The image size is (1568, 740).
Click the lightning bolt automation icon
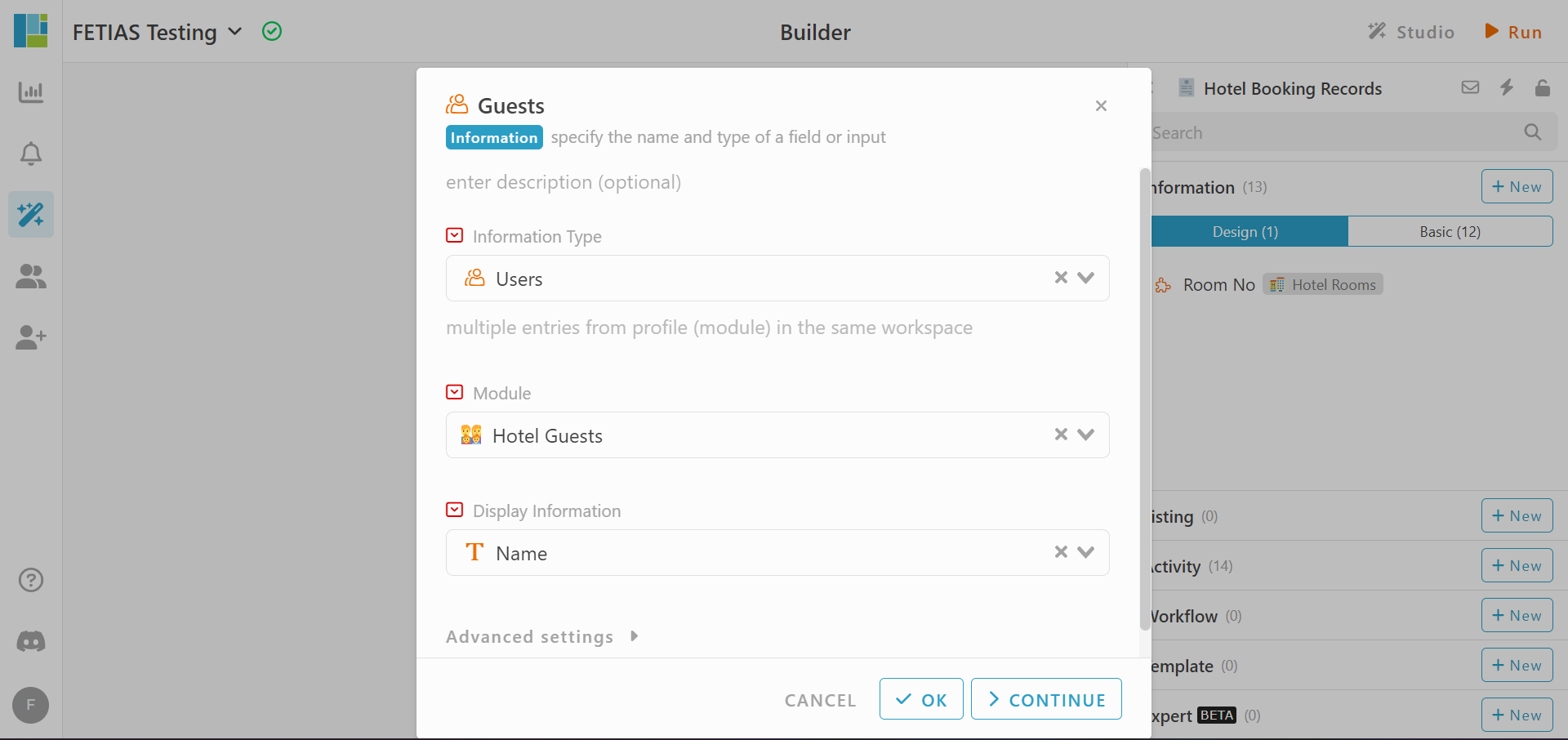(x=1507, y=87)
